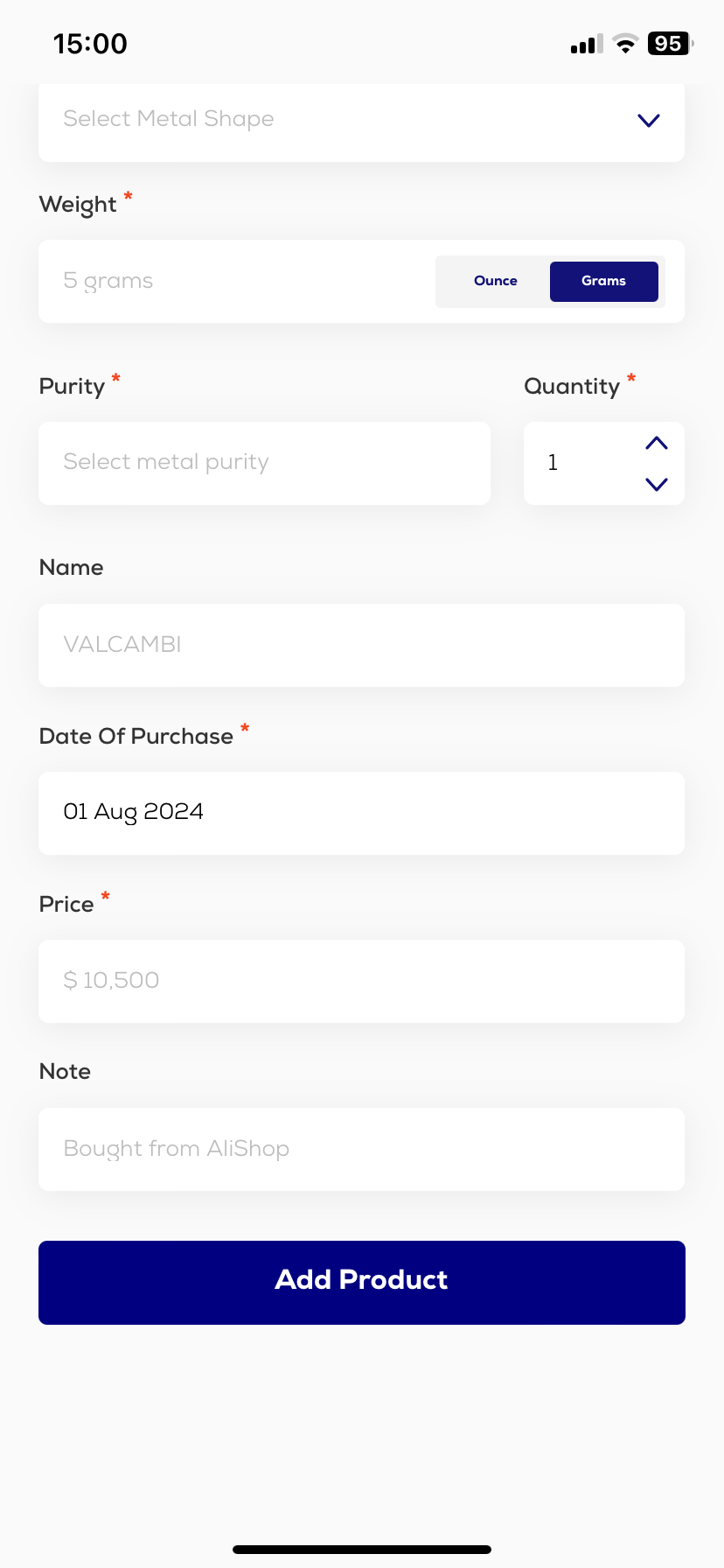
Task: Open the Date Of Purchase picker
Action: pyautogui.click(x=361, y=813)
